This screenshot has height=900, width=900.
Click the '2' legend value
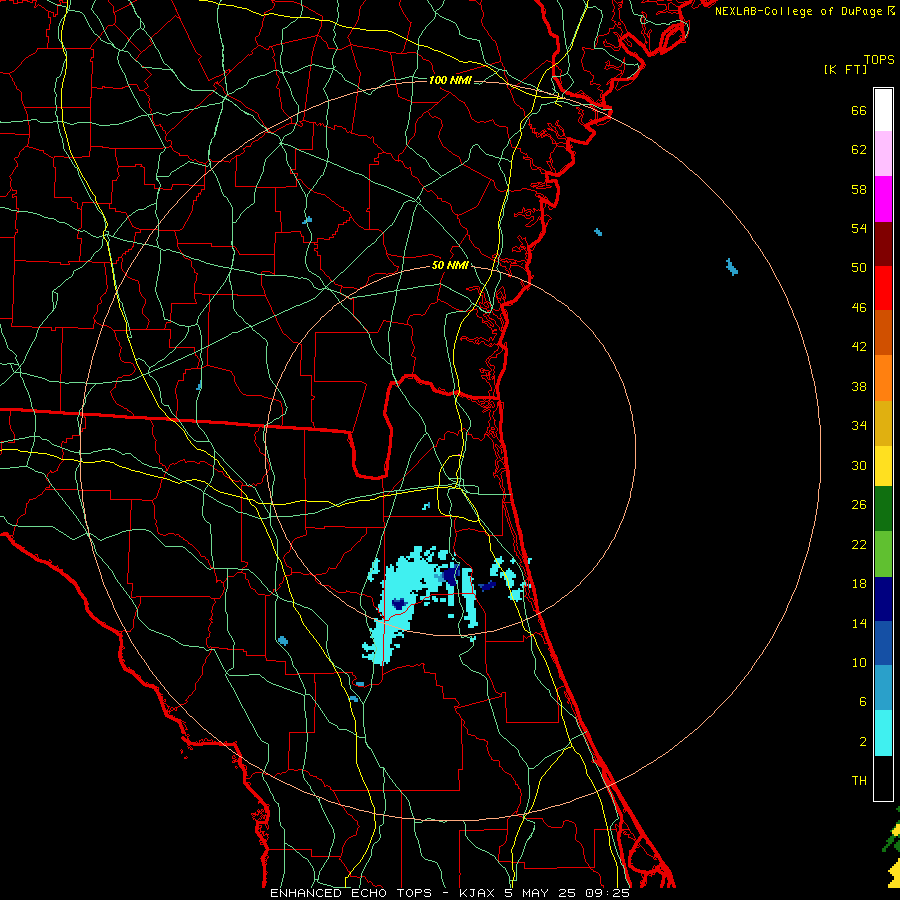tap(863, 741)
